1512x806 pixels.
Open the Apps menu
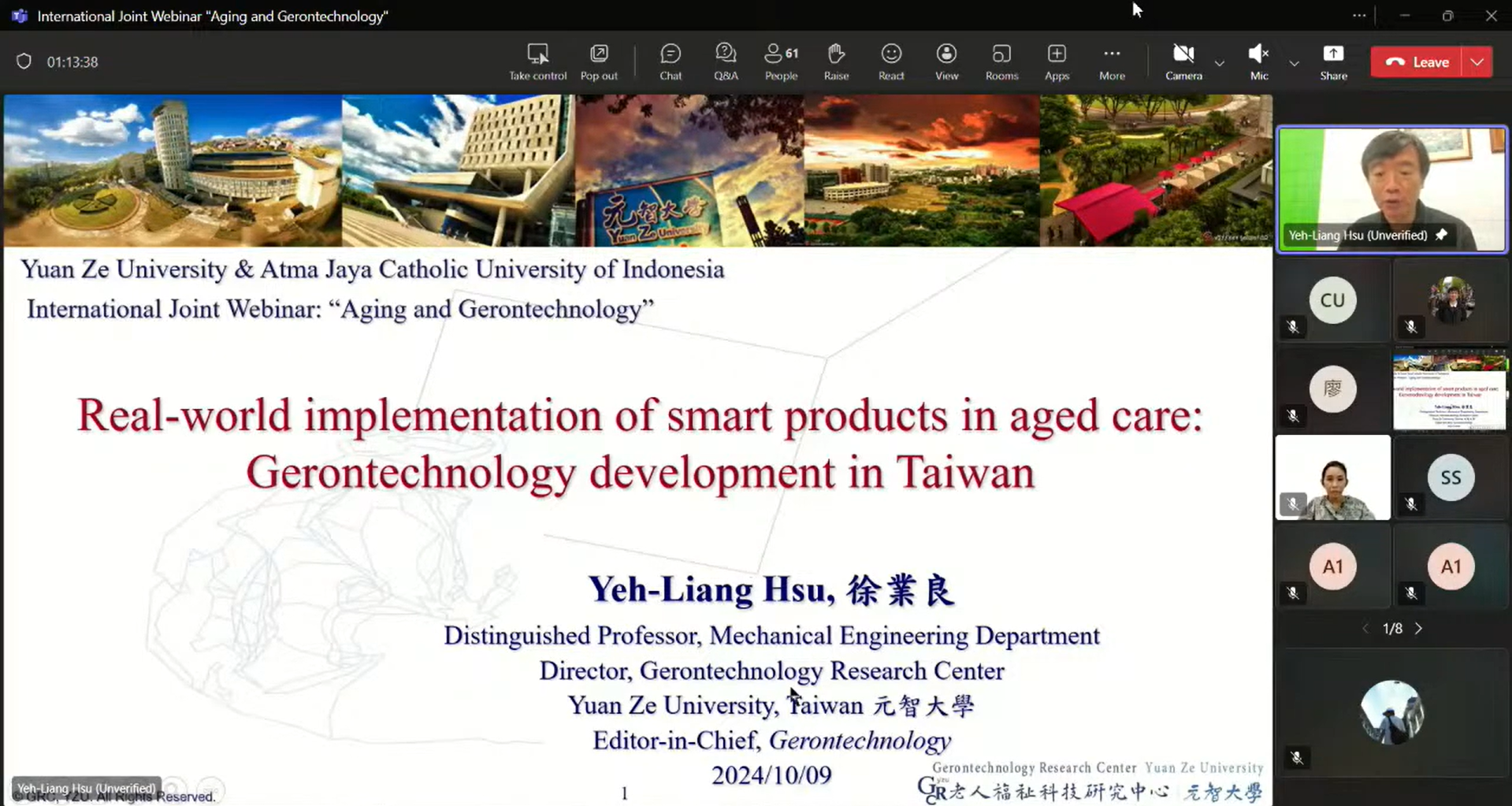point(1057,61)
